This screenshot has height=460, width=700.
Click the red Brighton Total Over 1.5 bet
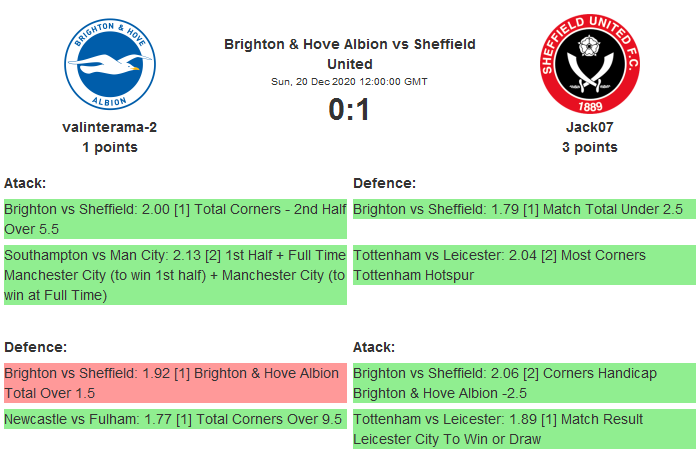pyautogui.click(x=175, y=383)
